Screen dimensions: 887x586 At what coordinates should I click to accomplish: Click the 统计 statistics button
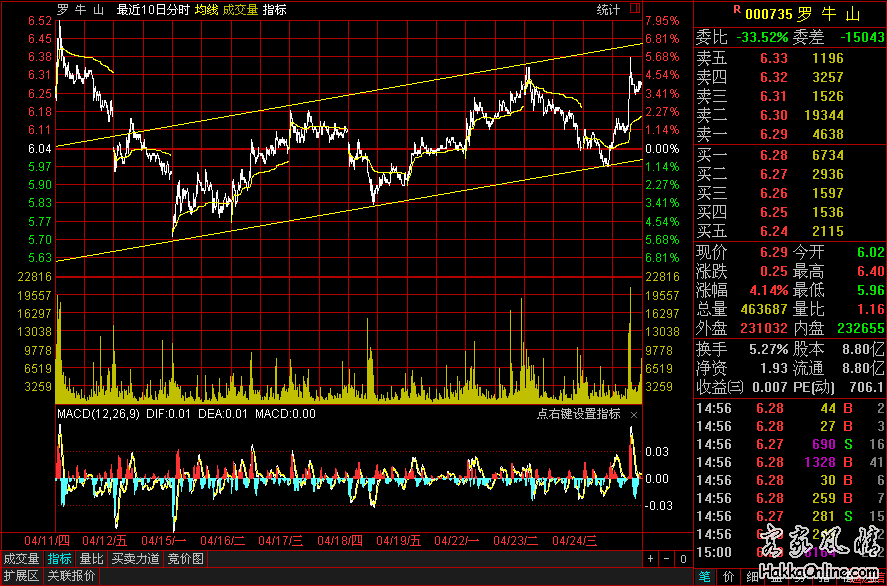click(608, 10)
